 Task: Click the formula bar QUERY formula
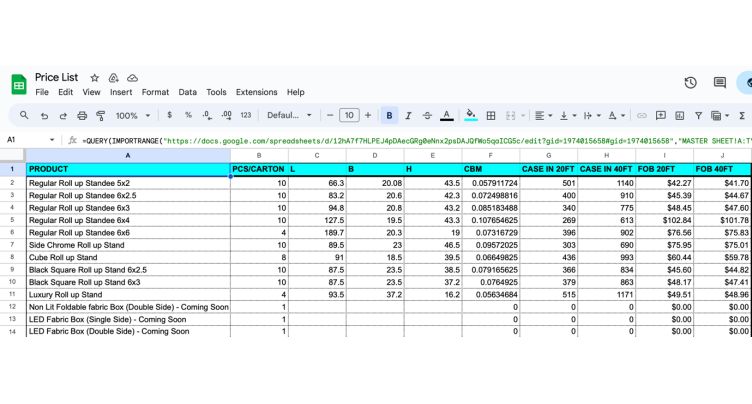[x=416, y=141]
